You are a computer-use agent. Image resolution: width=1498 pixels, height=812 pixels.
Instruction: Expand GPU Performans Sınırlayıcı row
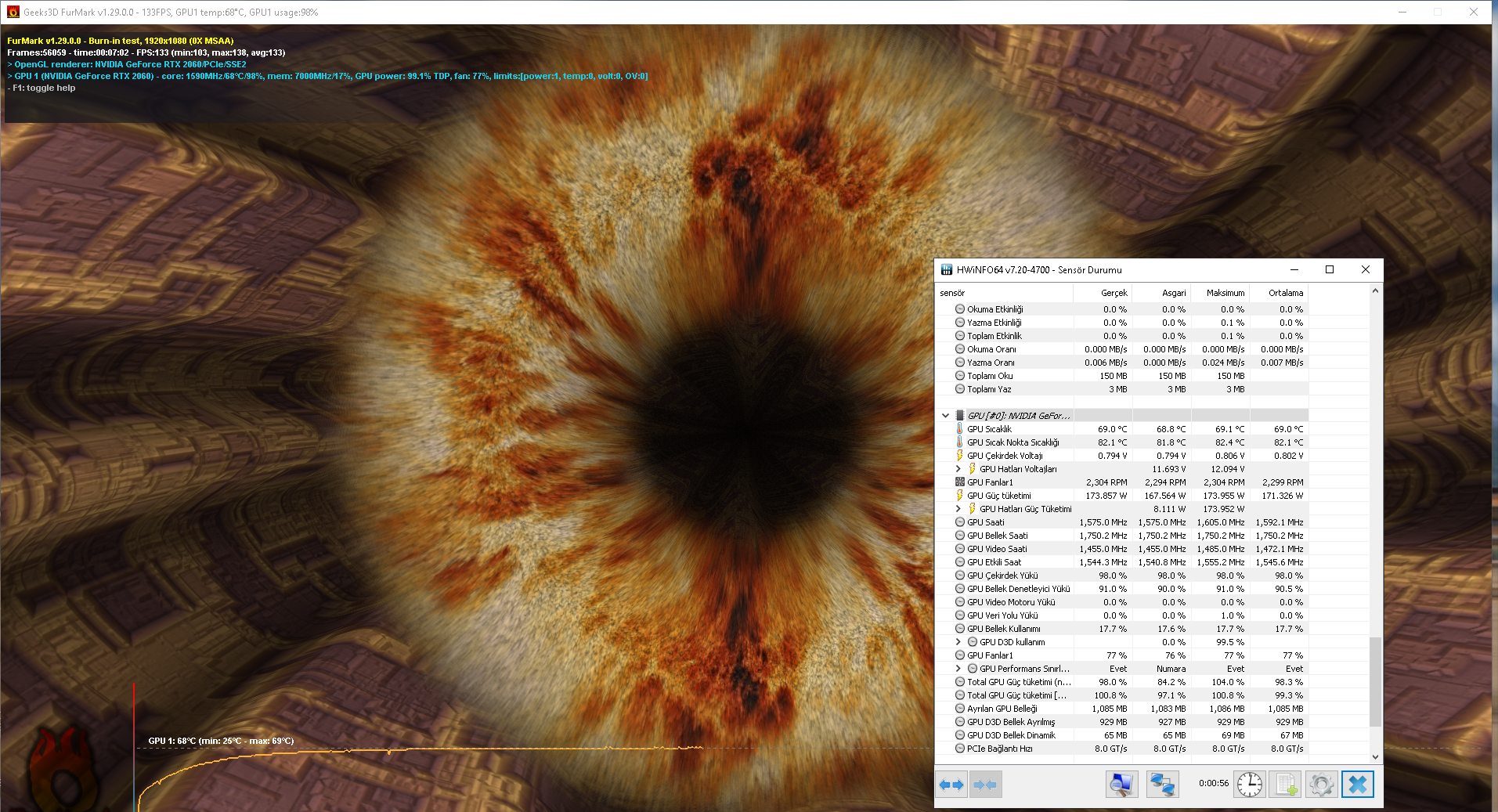[958, 669]
